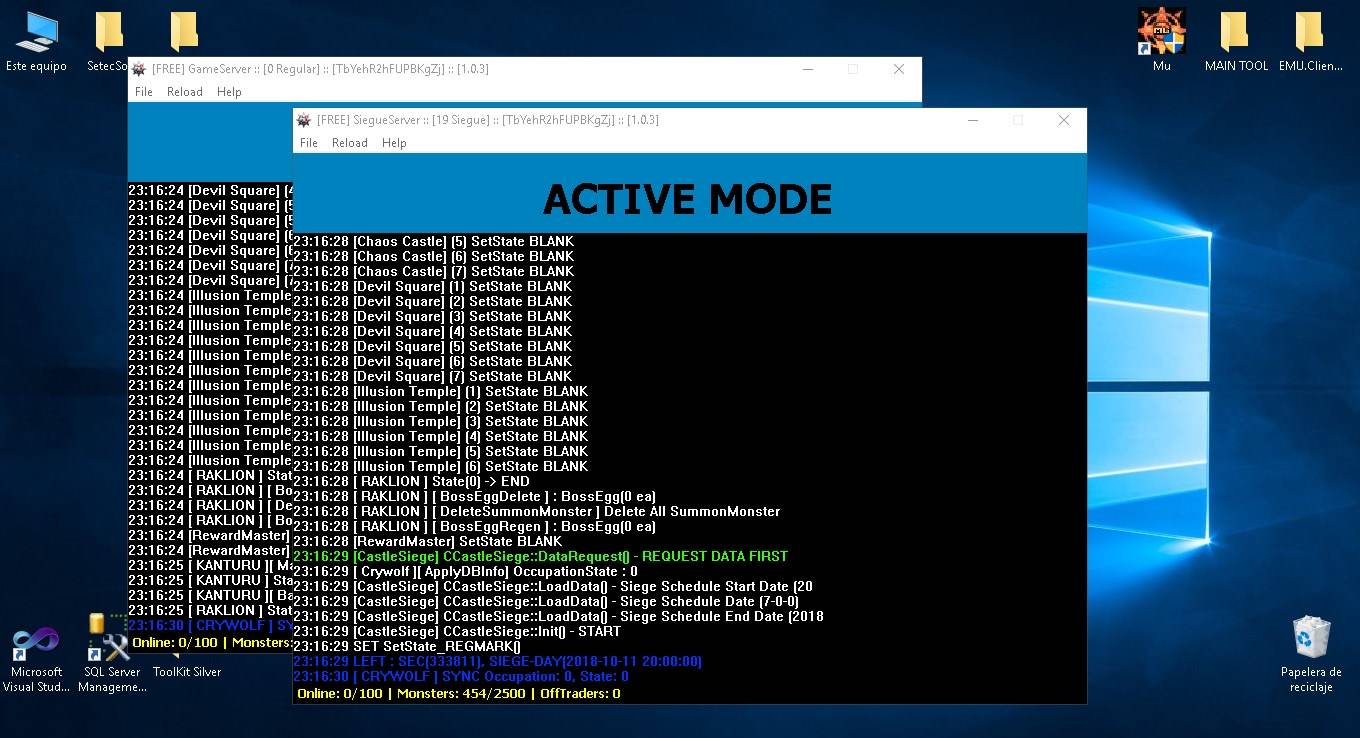Open the SetecSo folder on desktop
Image resolution: width=1360 pixels, height=738 pixels.
pos(108,43)
